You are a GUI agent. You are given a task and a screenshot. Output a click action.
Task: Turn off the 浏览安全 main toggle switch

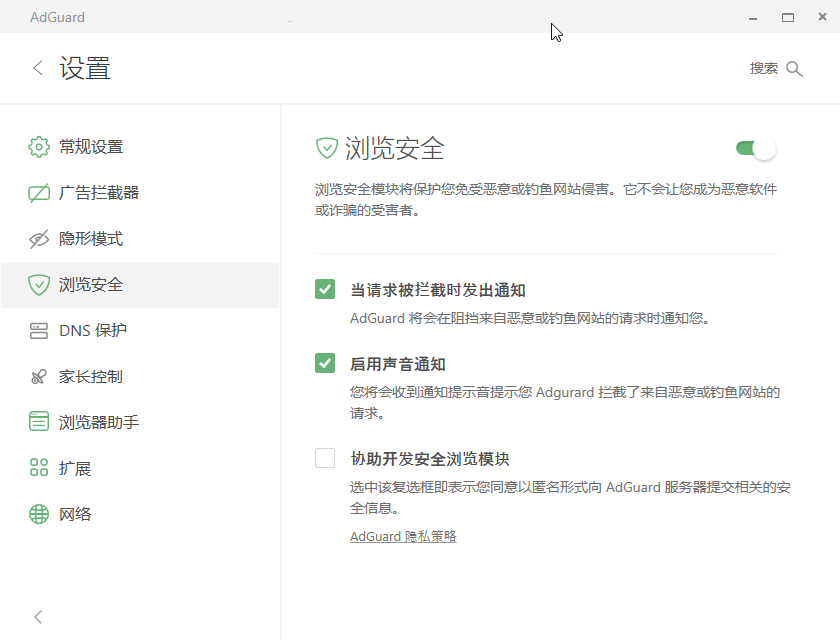(x=756, y=148)
